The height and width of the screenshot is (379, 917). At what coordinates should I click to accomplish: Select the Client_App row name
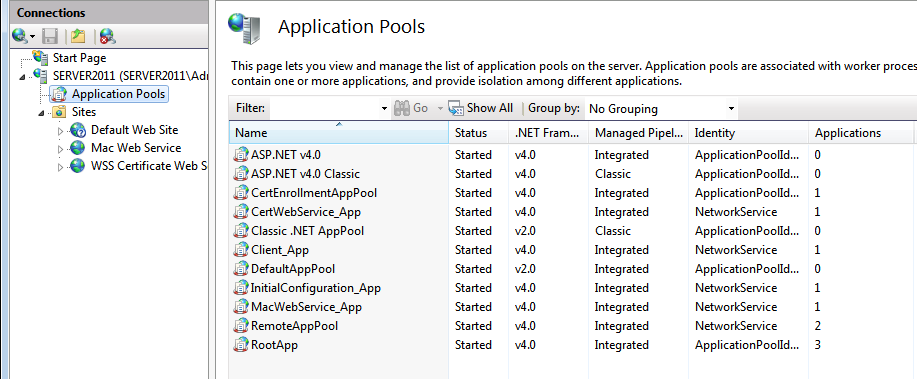coord(280,250)
